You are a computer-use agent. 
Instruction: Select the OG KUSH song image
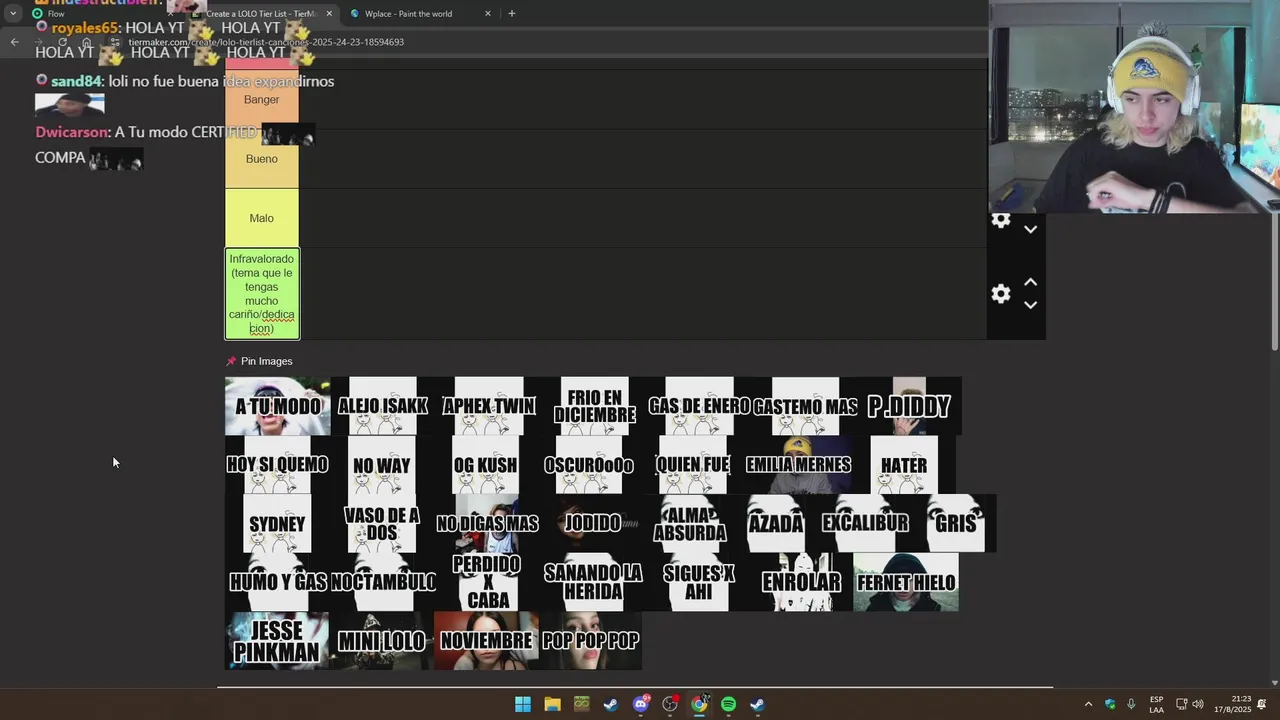pyautogui.click(x=485, y=465)
